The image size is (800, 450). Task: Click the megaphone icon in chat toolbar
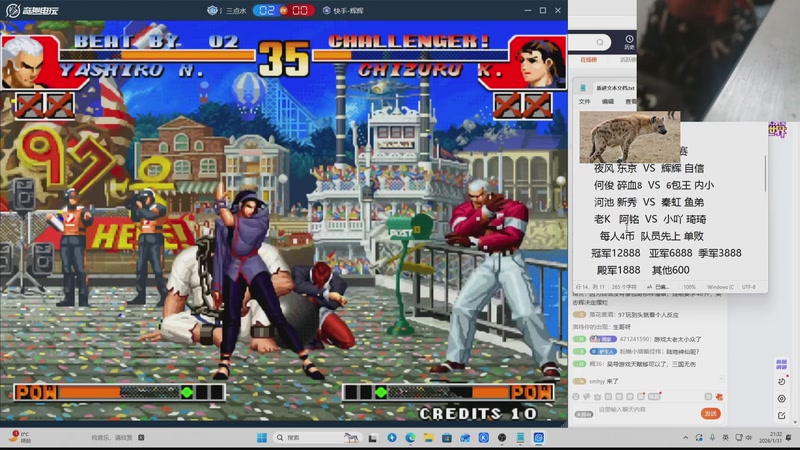tap(587, 396)
